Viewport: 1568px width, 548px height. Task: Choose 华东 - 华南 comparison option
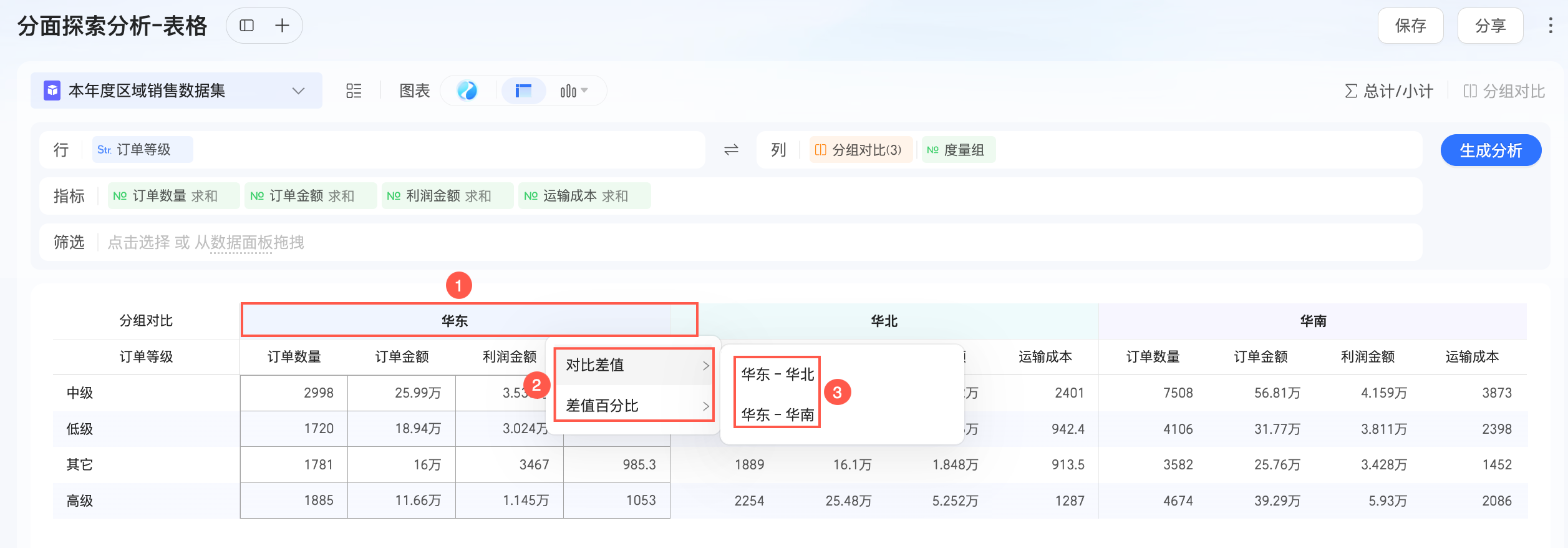(x=777, y=415)
